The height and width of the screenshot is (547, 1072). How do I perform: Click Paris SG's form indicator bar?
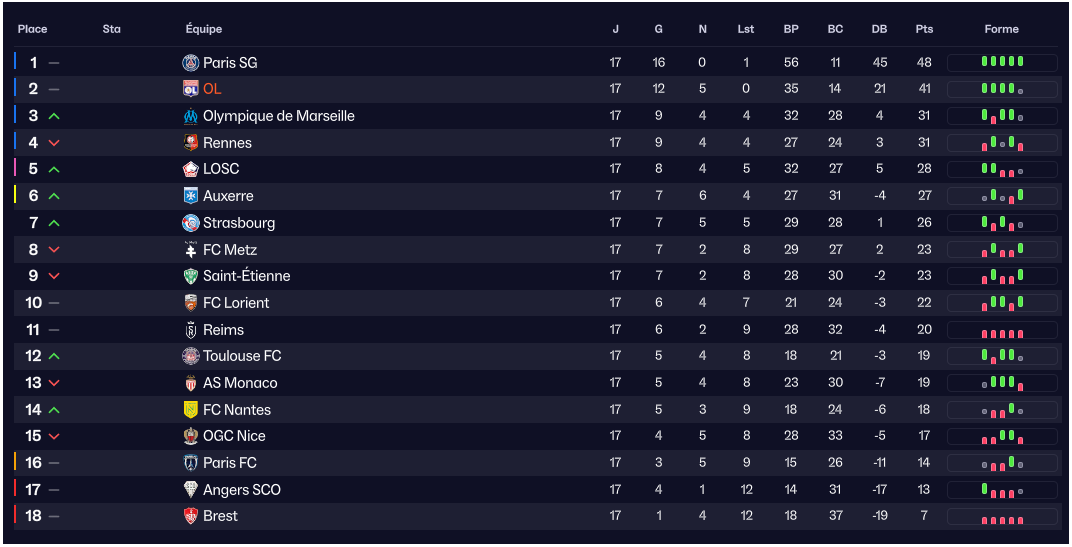click(1002, 63)
